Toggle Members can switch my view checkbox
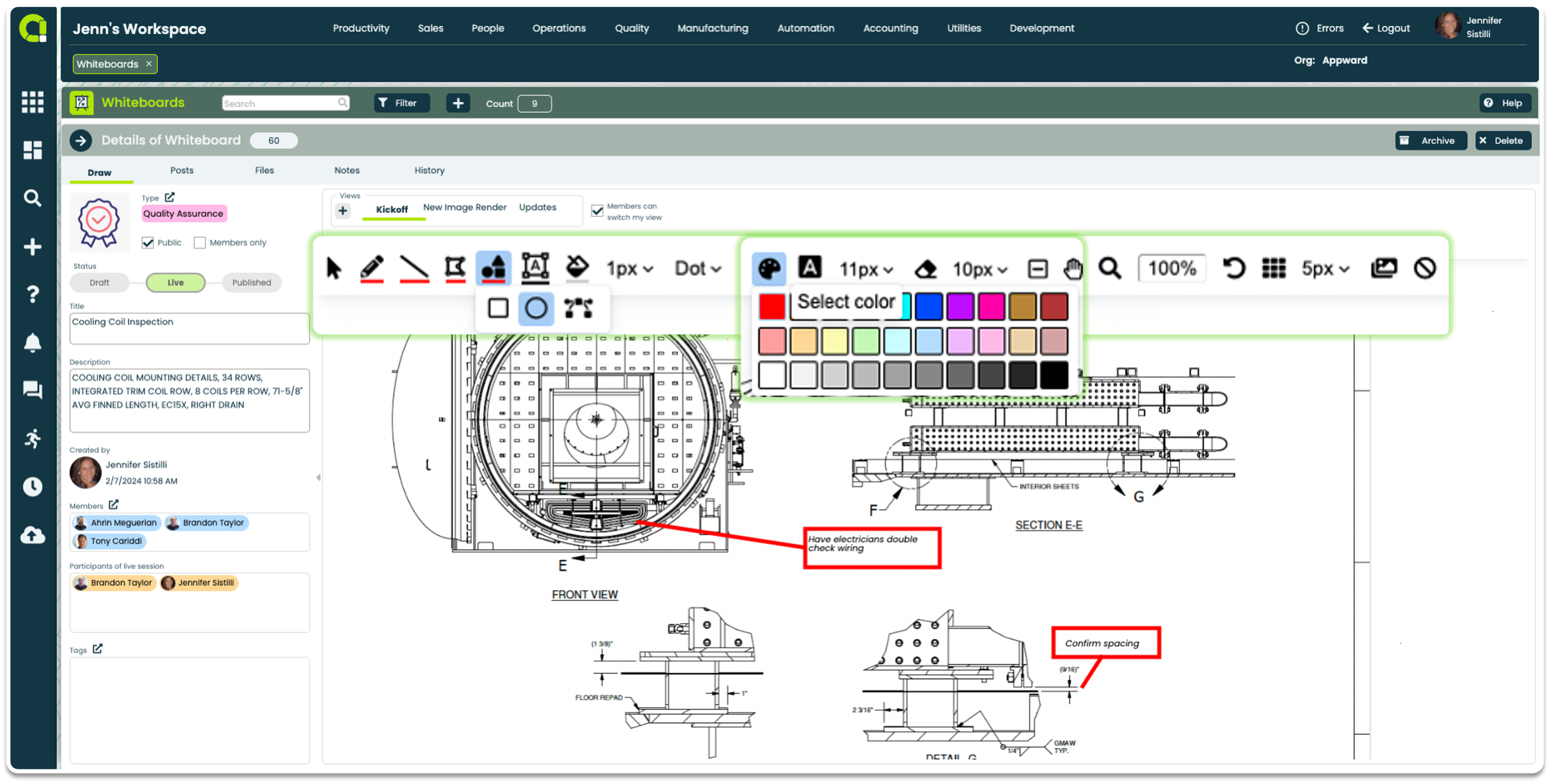Viewport: 1550px width, 784px height. (x=597, y=211)
